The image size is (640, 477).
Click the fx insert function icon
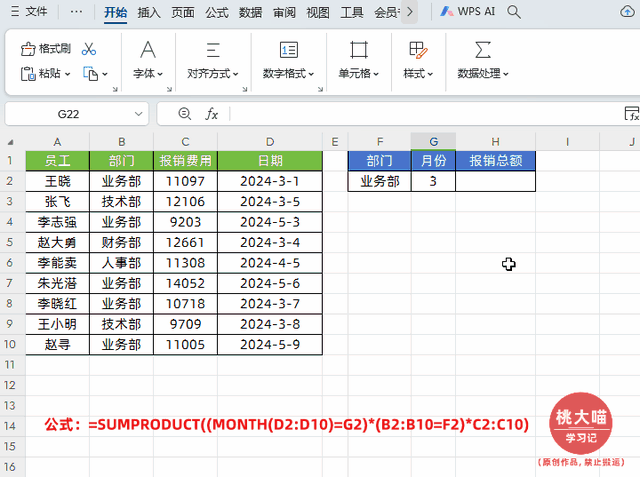coord(211,114)
